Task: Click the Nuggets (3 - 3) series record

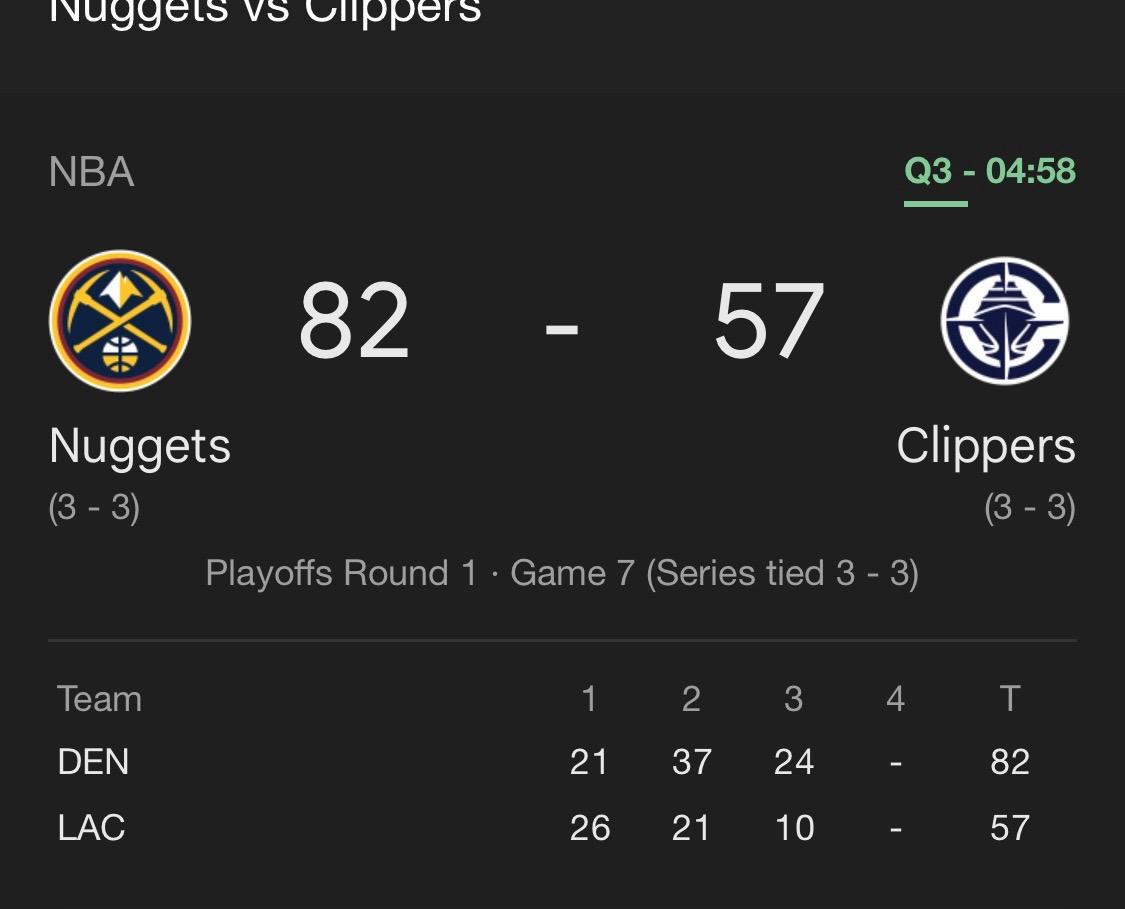Action: point(94,508)
